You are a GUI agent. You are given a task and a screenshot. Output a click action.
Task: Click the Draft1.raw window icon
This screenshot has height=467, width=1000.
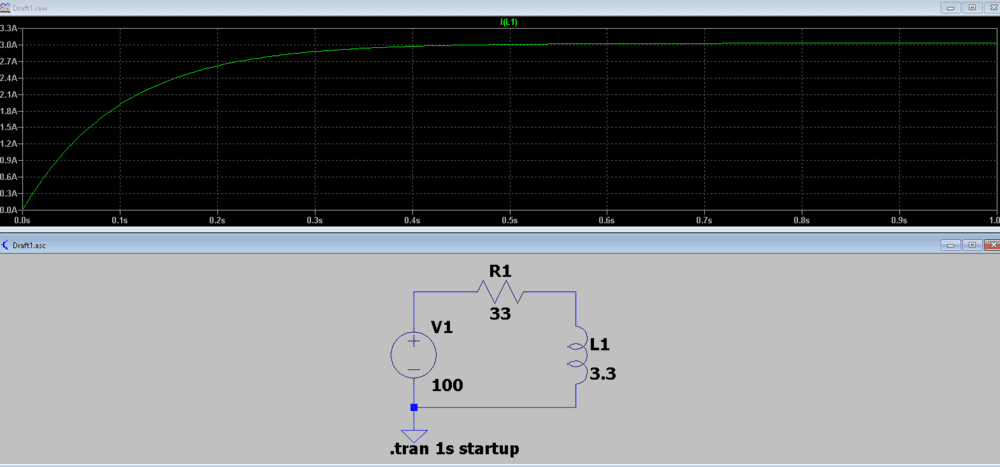6,8
